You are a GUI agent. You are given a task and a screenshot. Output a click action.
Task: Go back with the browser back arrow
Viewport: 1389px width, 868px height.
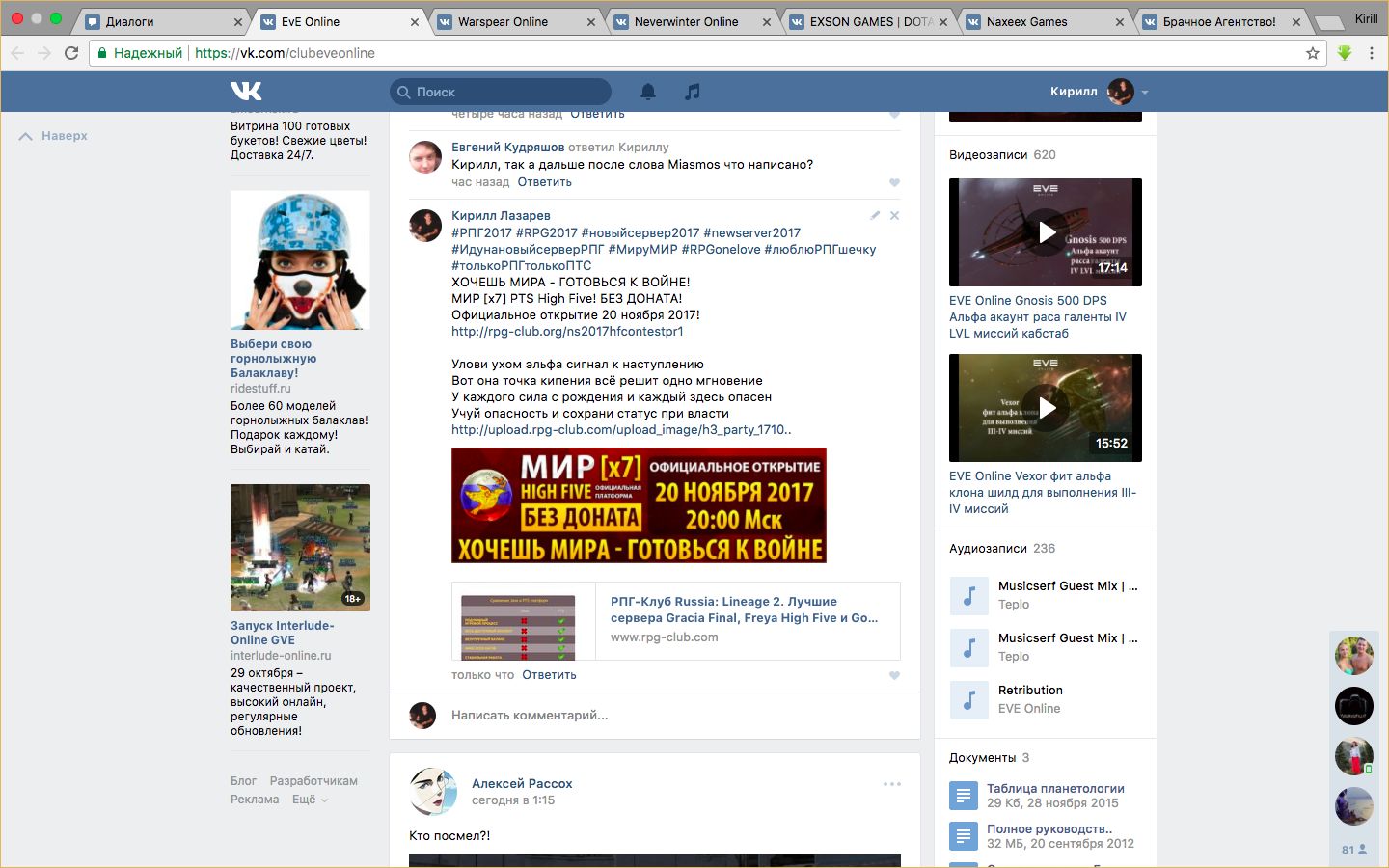17,53
